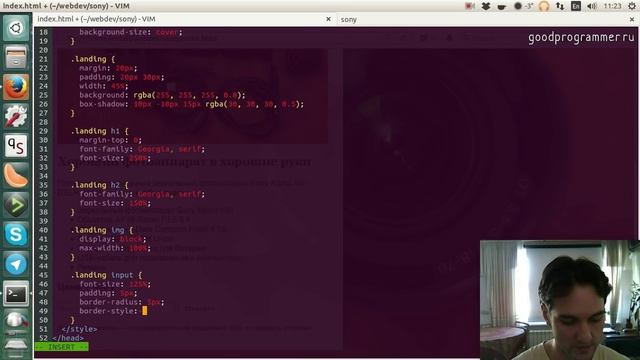This screenshot has height=360, width=640.
Task: Click the 'background-size: cover;' line
Action: pyautogui.click(x=131, y=32)
